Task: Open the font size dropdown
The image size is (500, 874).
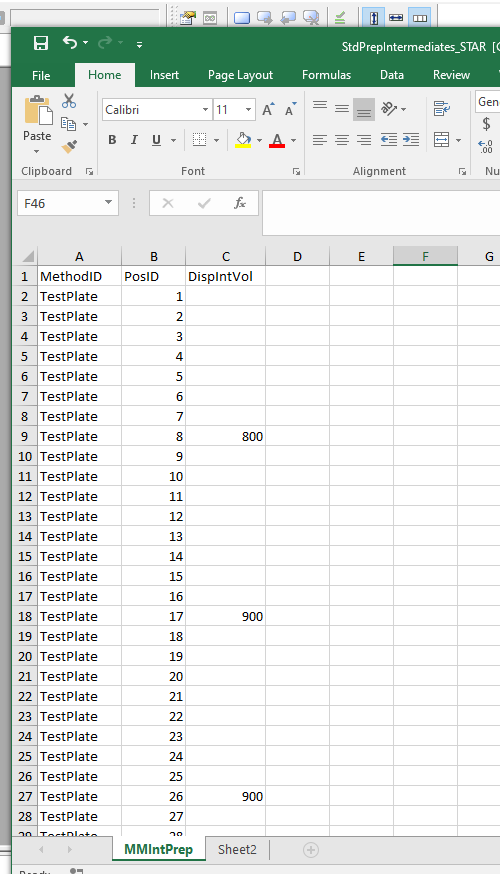Action: point(249,110)
